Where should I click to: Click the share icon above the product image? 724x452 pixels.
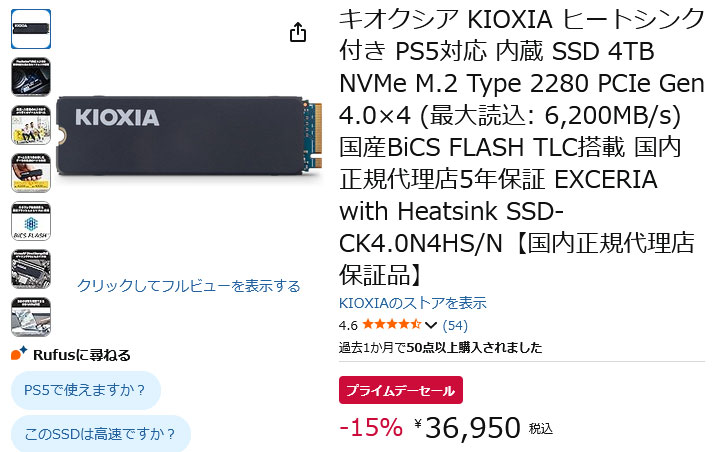(297, 33)
